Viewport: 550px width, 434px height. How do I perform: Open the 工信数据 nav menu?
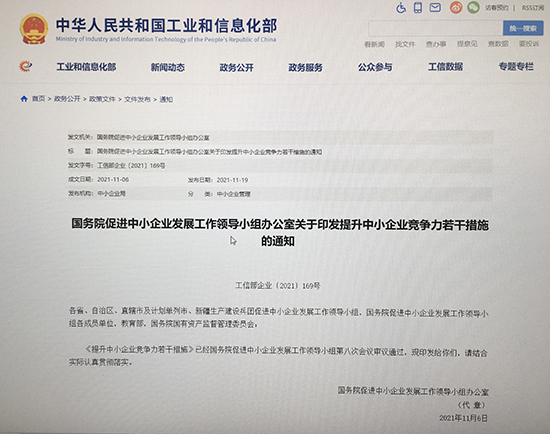[x=445, y=66]
